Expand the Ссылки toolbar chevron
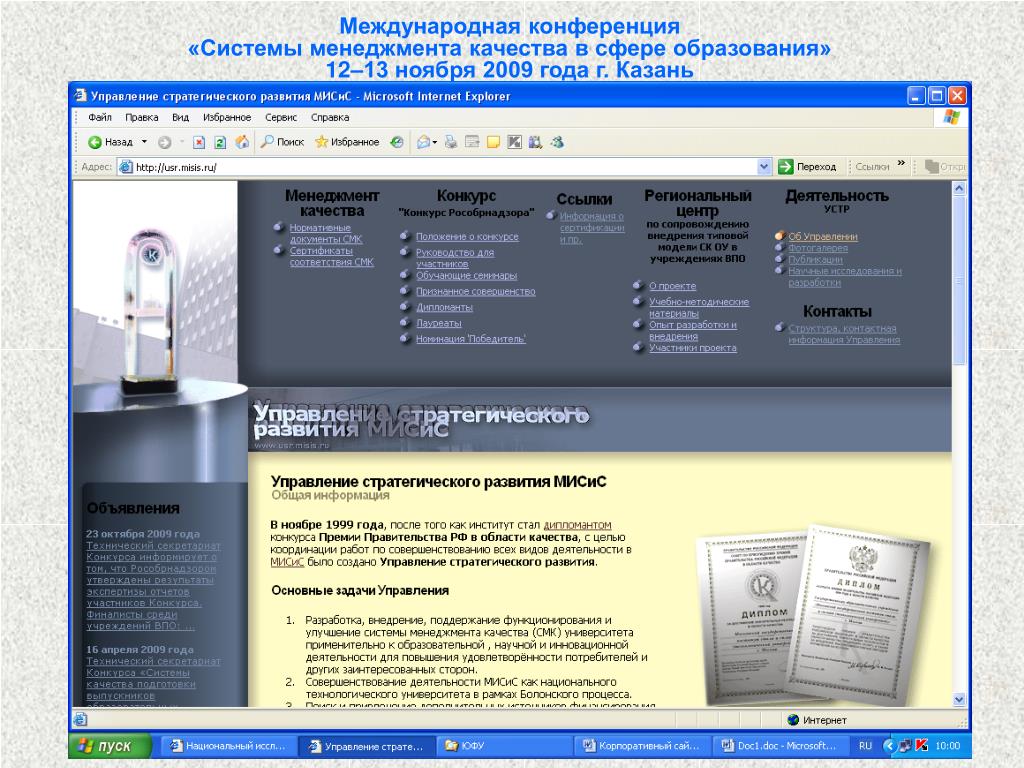The height and width of the screenshot is (768, 1024). pyautogui.click(x=901, y=163)
